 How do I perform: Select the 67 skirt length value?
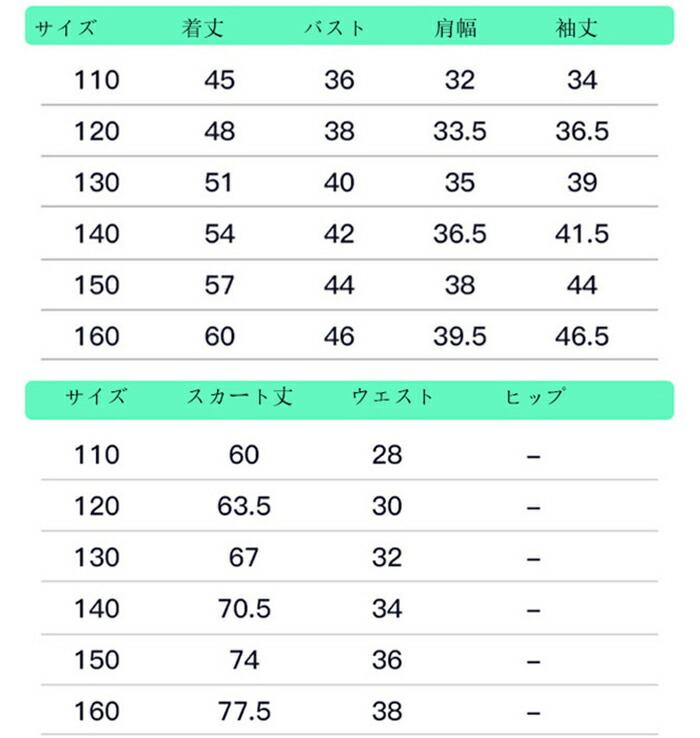click(244, 557)
